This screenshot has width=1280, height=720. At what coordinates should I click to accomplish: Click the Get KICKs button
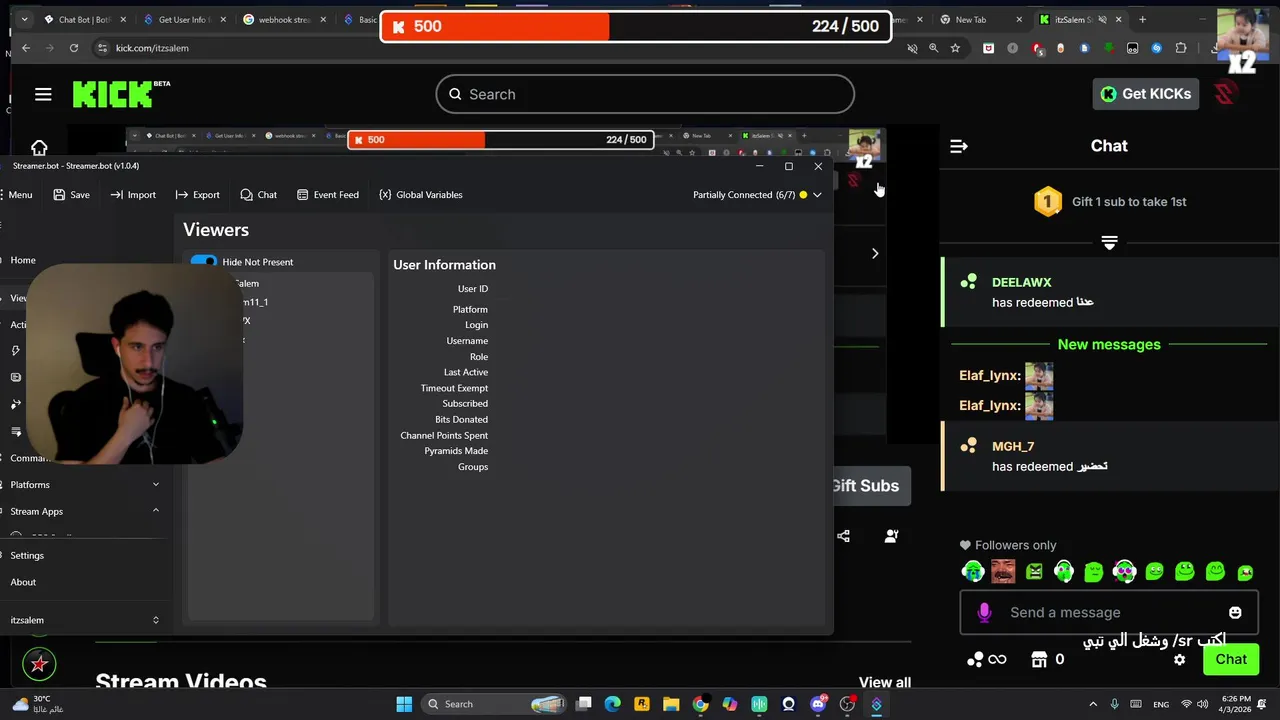pyautogui.click(x=1146, y=94)
